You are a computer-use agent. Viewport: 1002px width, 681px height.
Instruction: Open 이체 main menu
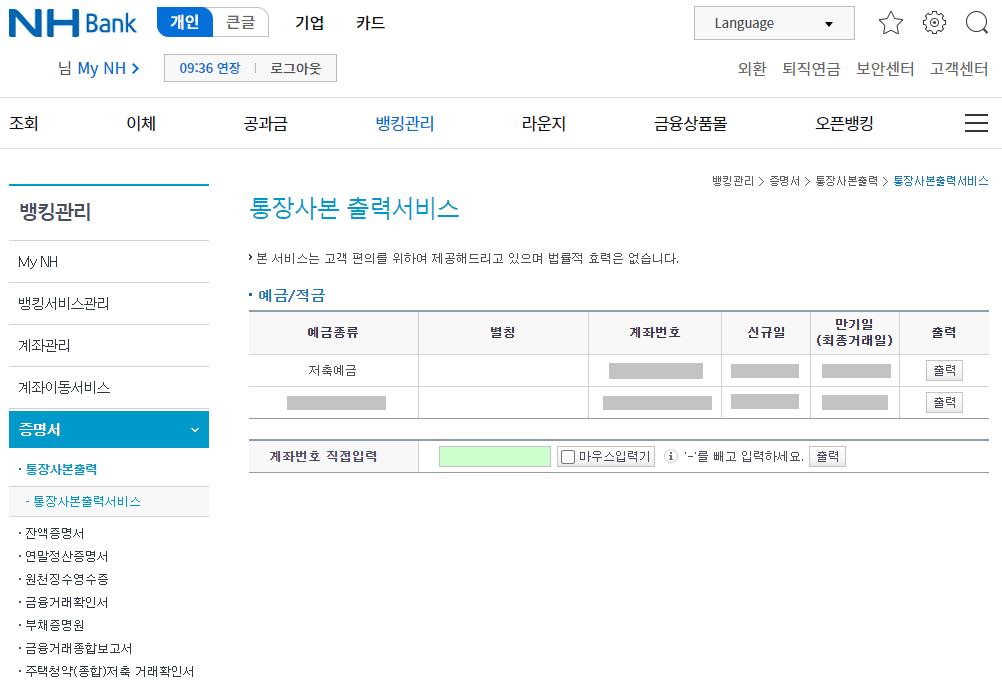tap(141, 123)
